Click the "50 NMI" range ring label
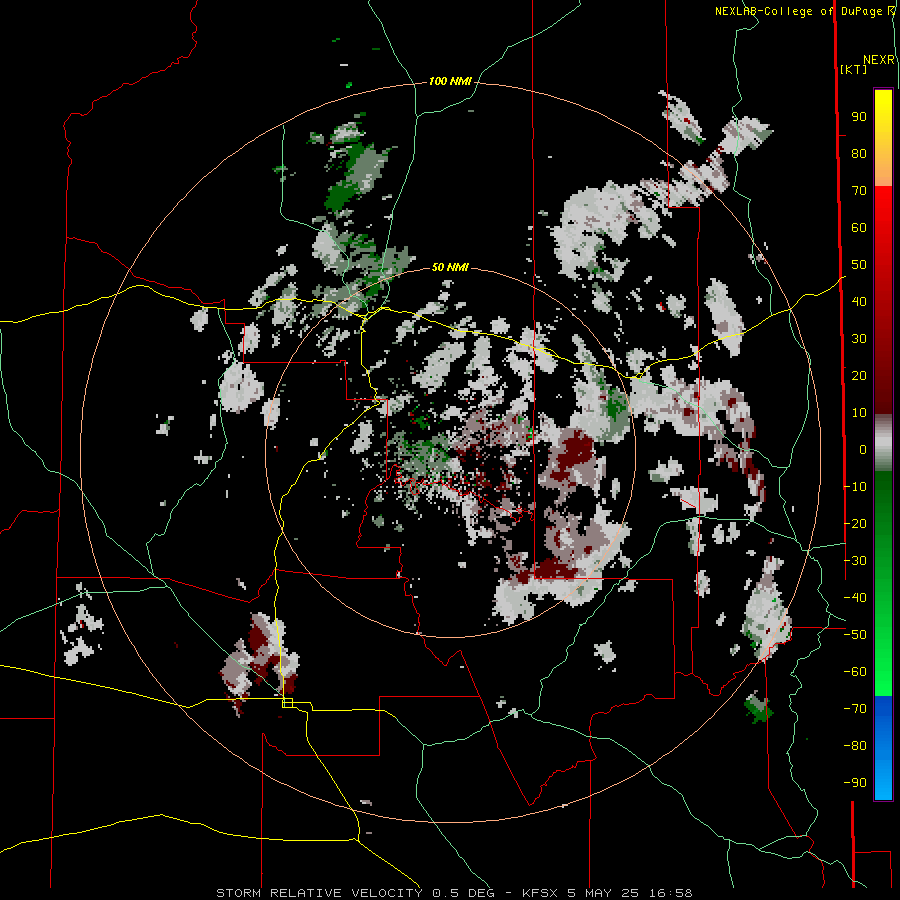900x900 pixels. [x=450, y=267]
